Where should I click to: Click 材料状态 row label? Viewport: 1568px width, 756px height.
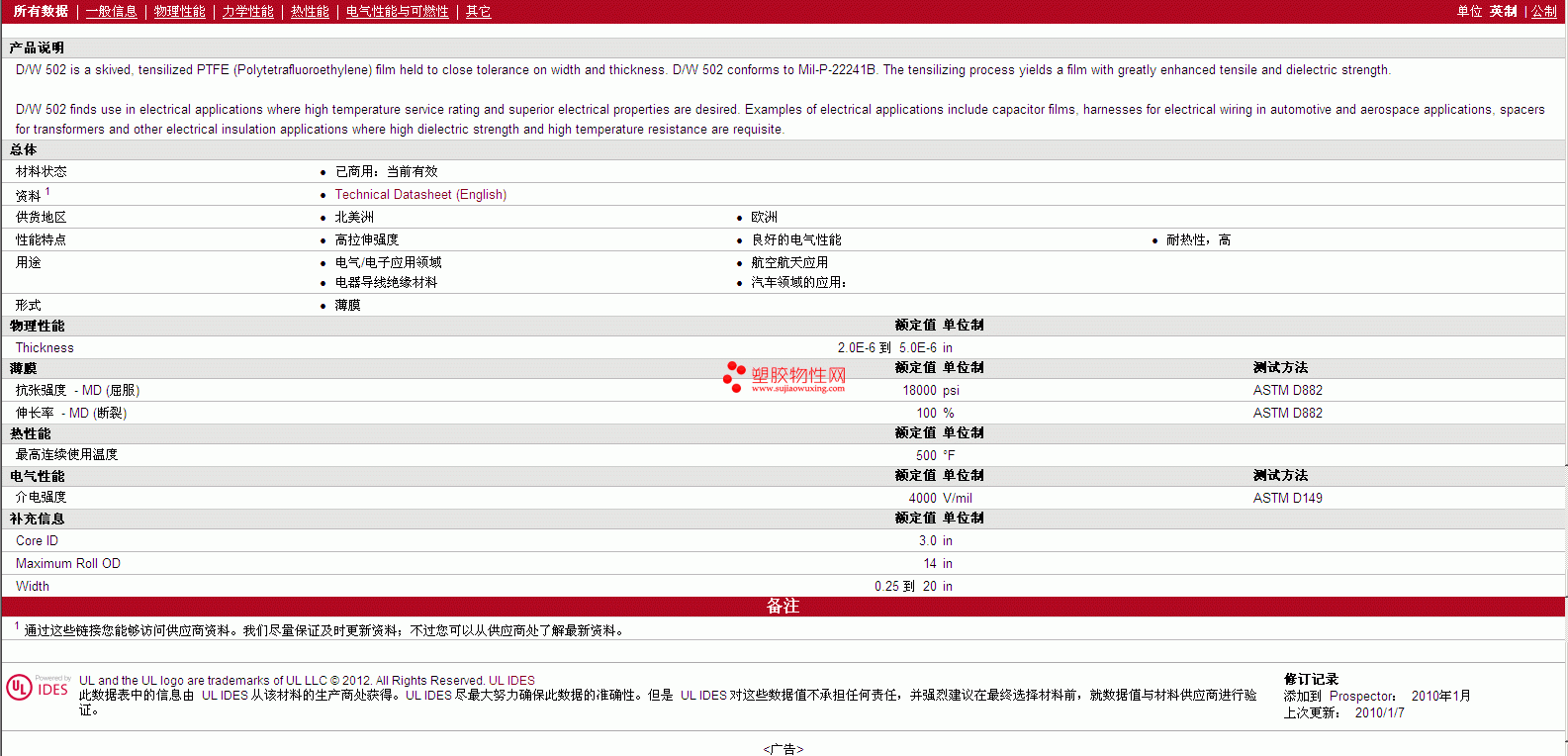41,171
